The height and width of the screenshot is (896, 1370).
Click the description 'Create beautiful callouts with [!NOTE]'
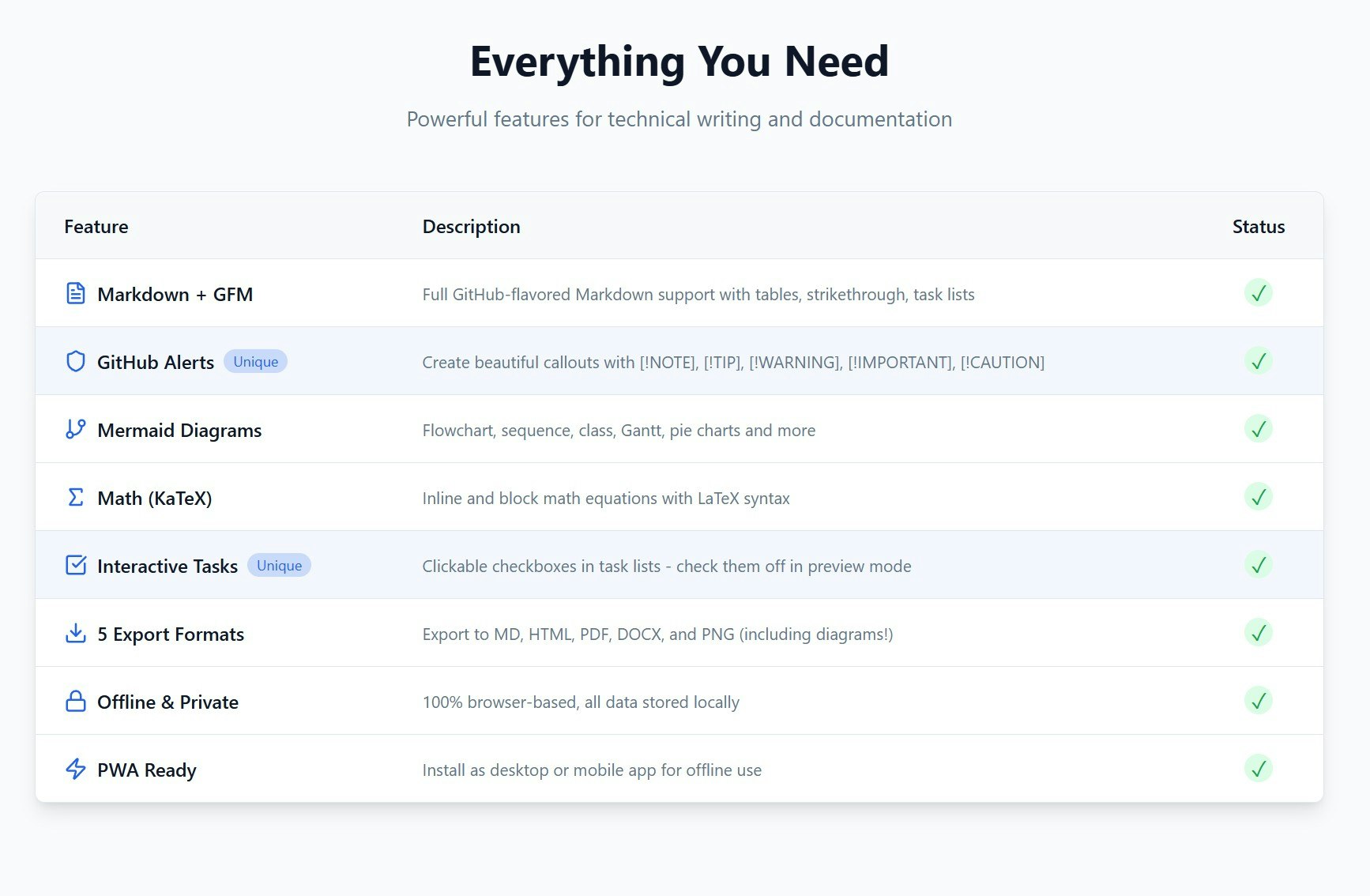[x=733, y=363]
